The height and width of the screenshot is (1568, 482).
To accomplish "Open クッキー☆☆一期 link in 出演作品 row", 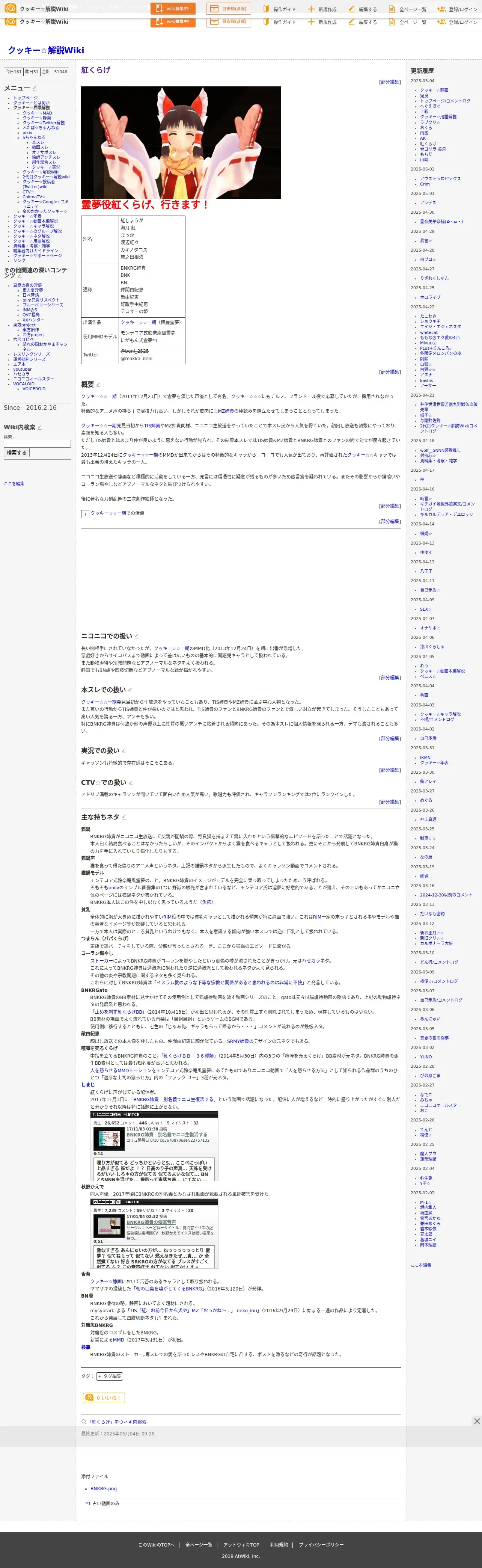I will pyautogui.click(x=138, y=323).
